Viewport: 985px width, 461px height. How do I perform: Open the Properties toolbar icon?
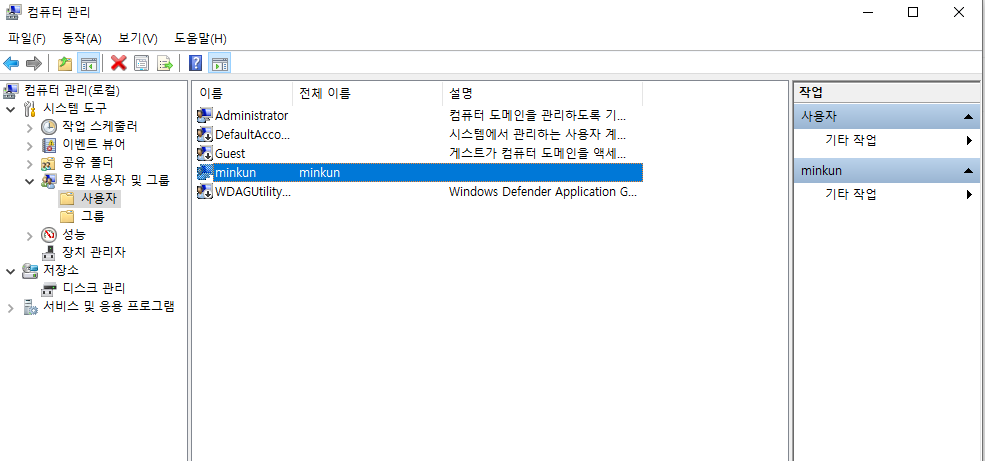[x=141, y=63]
